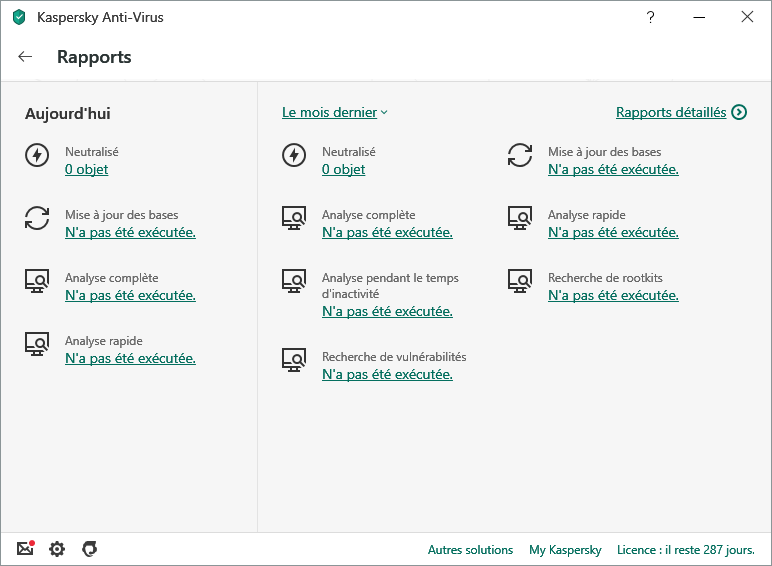Open Autres solutions in the footer
Image resolution: width=772 pixels, height=566 pixels.
click(x=470, y=550)
